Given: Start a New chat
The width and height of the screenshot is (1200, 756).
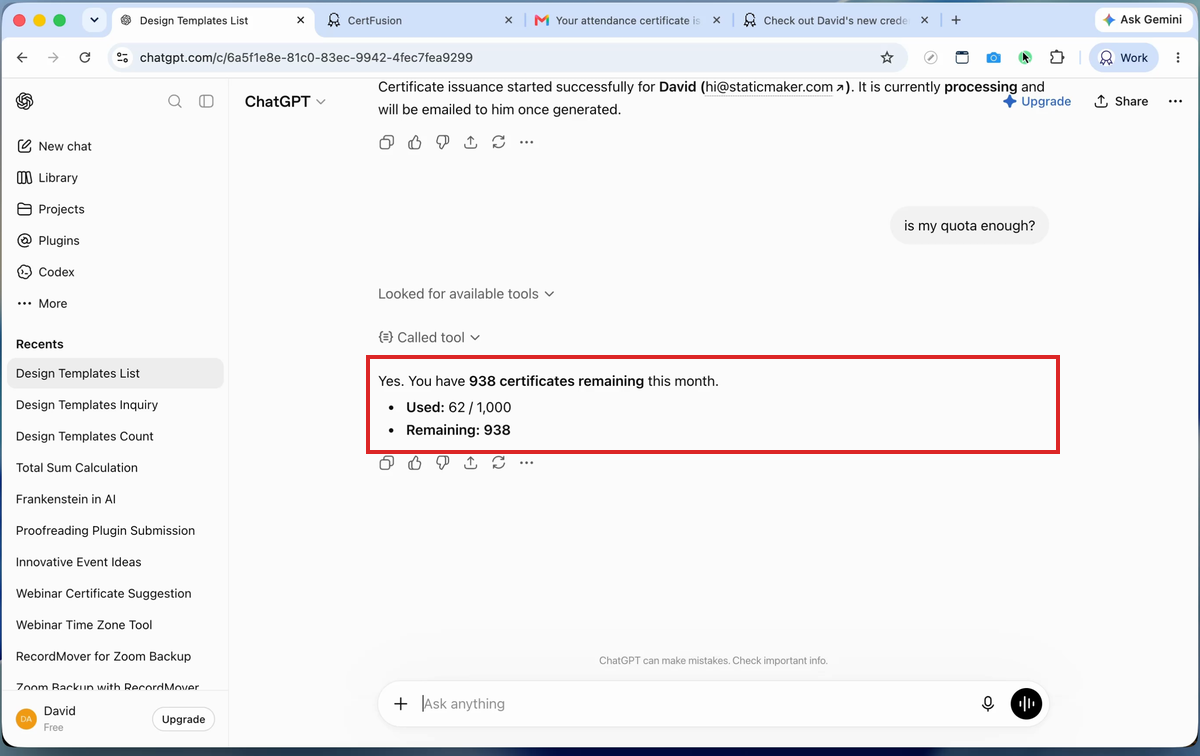Looking at the screenshot, I should tap(115, 146).
